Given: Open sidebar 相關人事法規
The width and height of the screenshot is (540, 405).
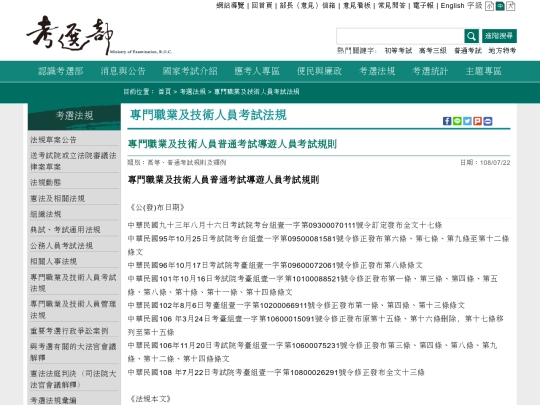Looking at the screenshot, I should click(x=53, y=261).
